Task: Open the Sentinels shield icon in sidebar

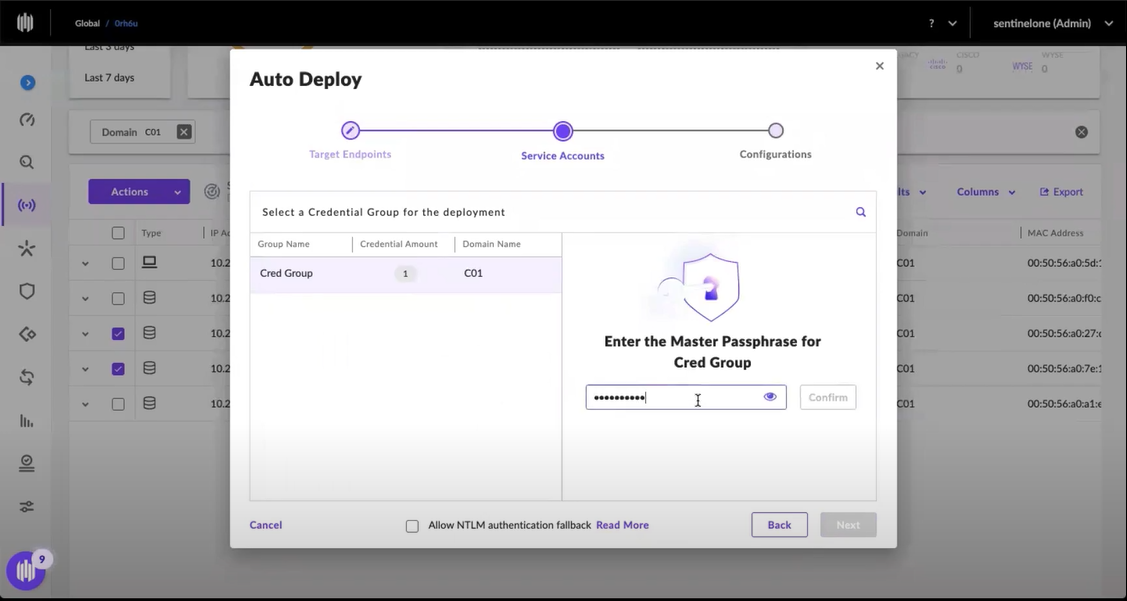Action: [27, 291]
